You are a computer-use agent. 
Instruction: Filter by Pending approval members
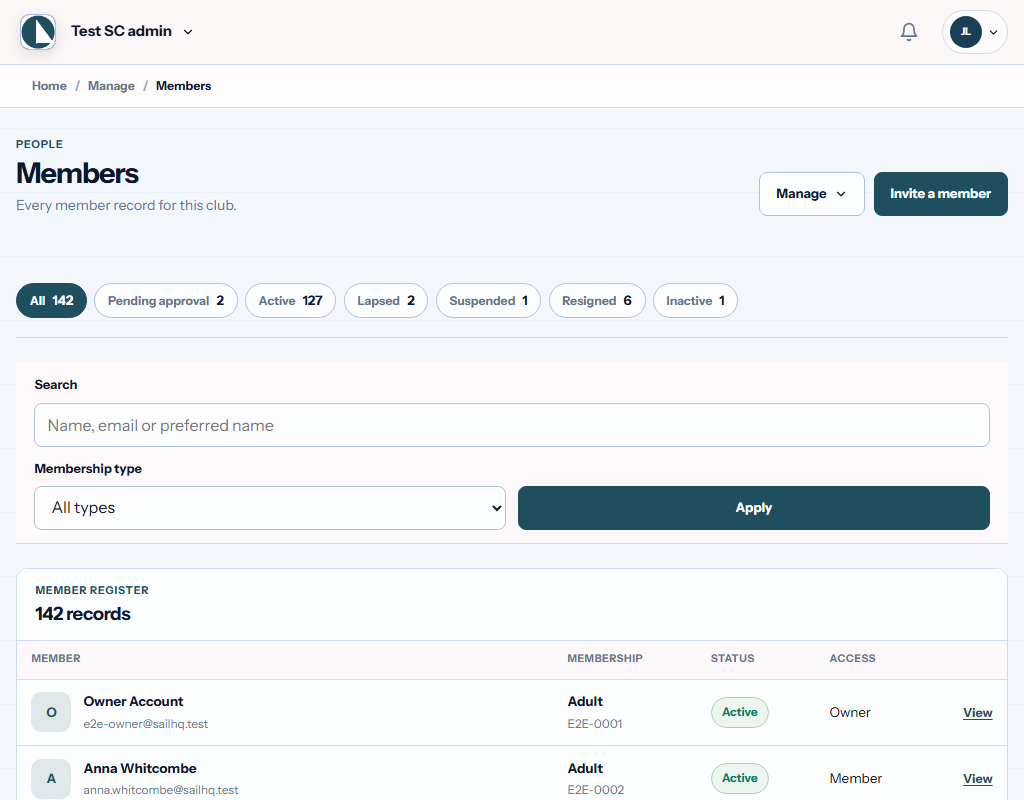pyautogui.click(x=166, y=300)
